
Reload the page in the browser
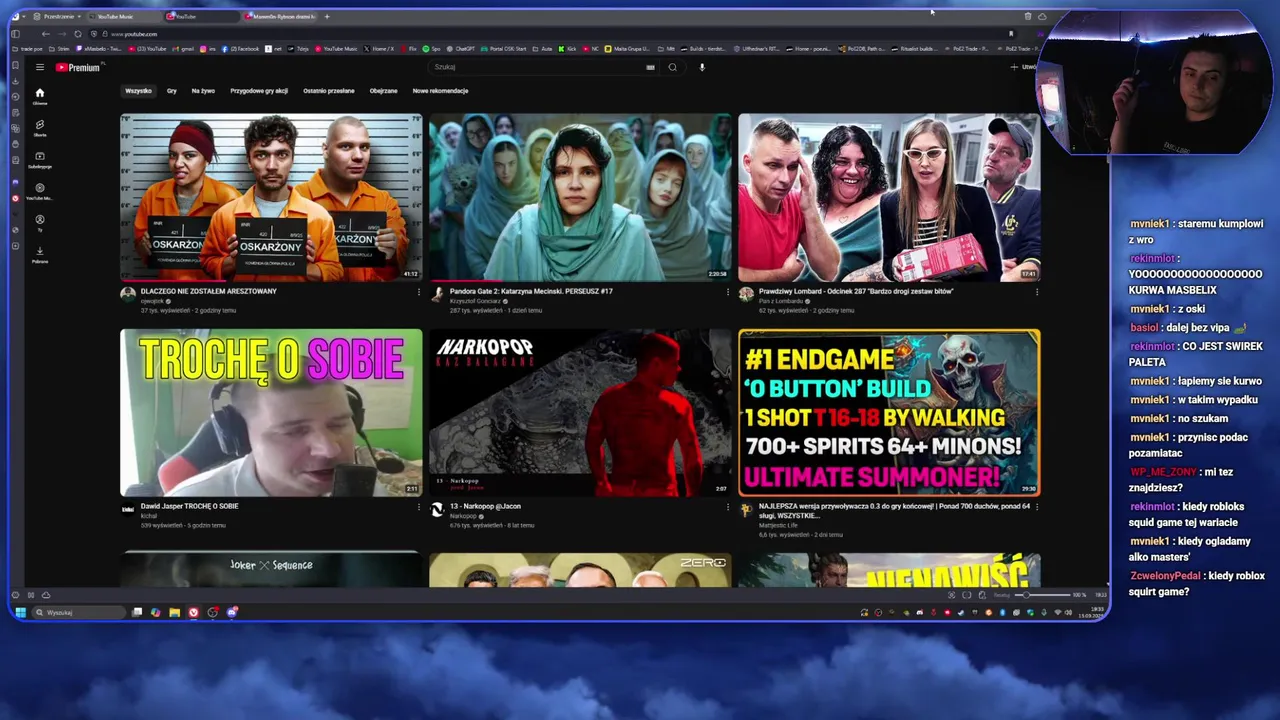78,34
